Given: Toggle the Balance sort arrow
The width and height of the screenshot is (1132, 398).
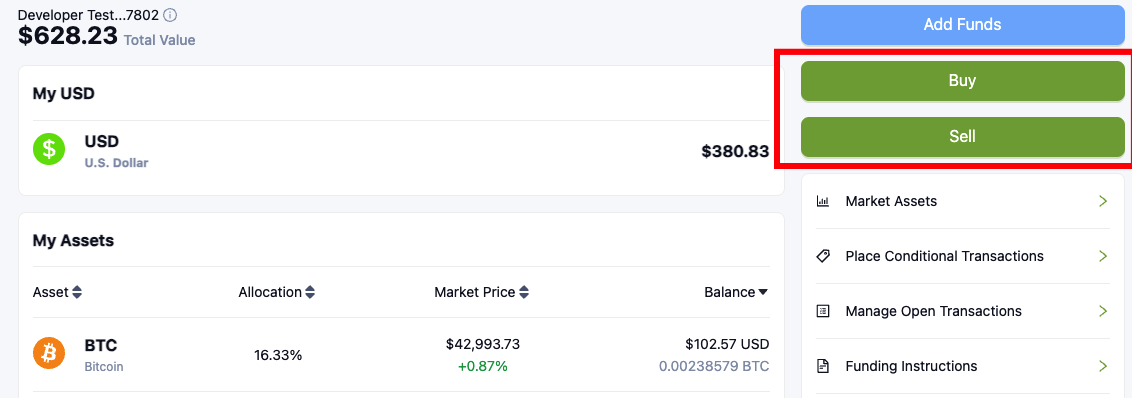Looking at the screenshot, I should click(762, 293).
